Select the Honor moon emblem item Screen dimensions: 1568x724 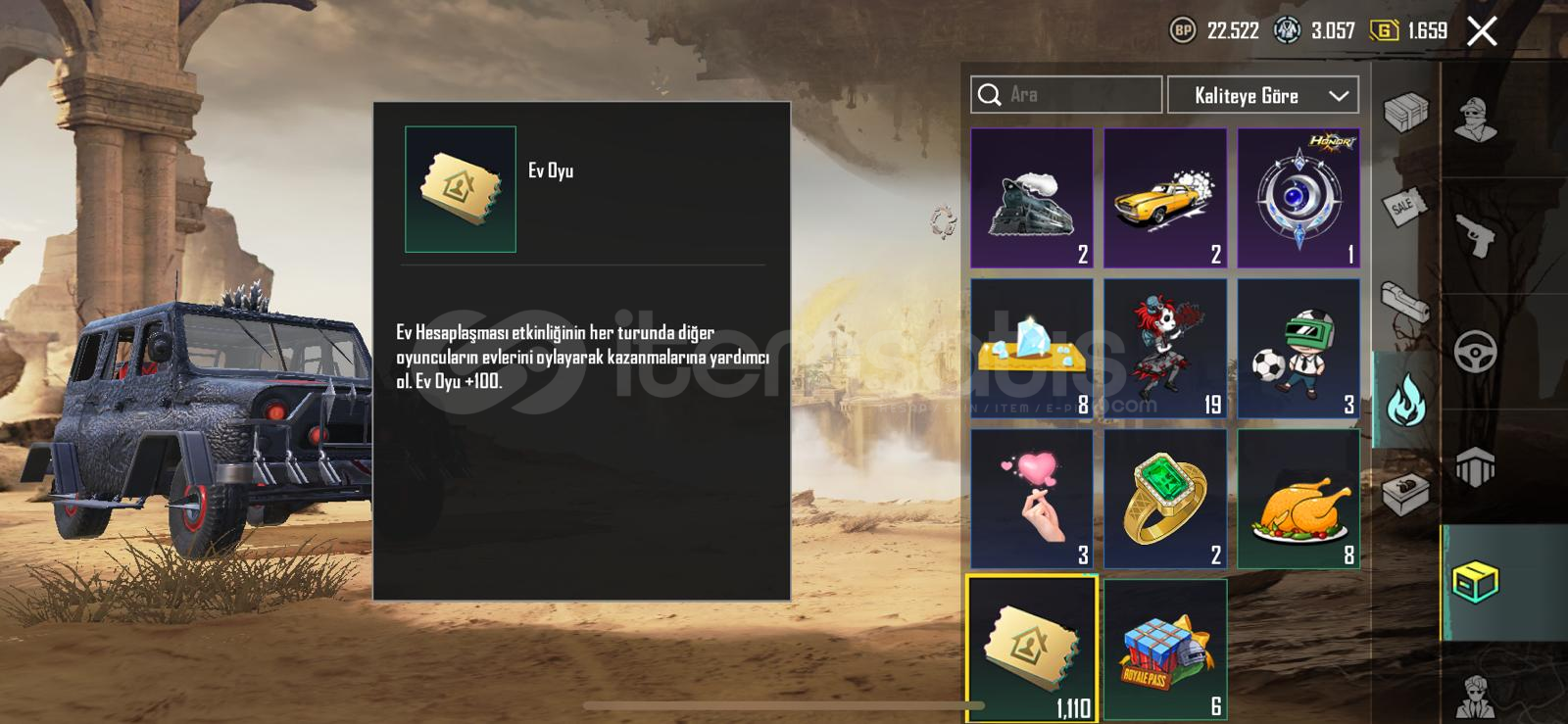point(1298,198)
